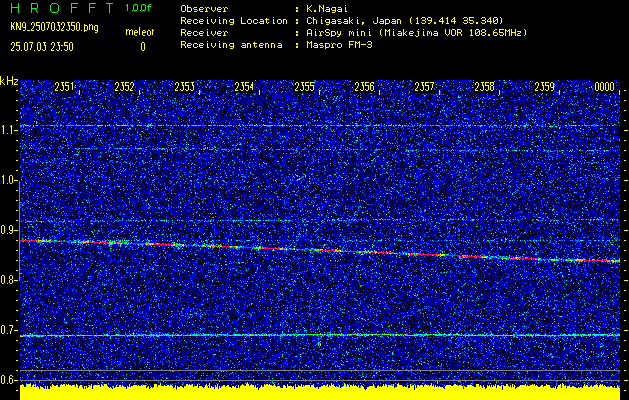Screen dimensions: 629x400
Task: Click the 0.8 kHz axis label
Action: click(x=8, y=280)
